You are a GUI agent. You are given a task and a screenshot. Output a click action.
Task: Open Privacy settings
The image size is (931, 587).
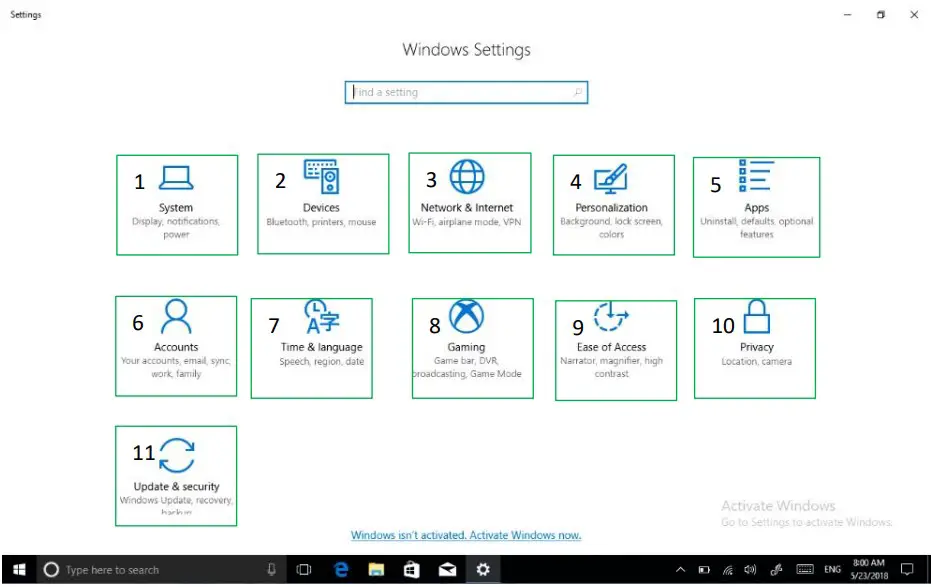coord(755,348)
